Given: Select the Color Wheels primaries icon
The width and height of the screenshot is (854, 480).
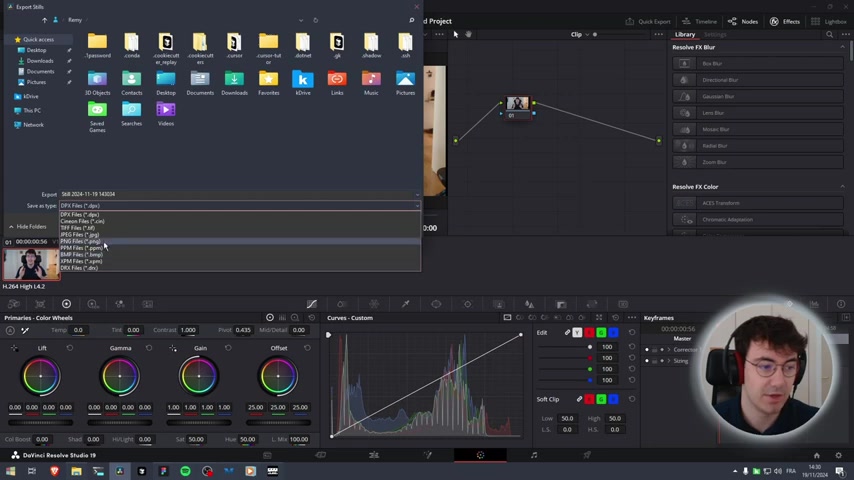Looking at the screenshot, I should click(66, 304).
